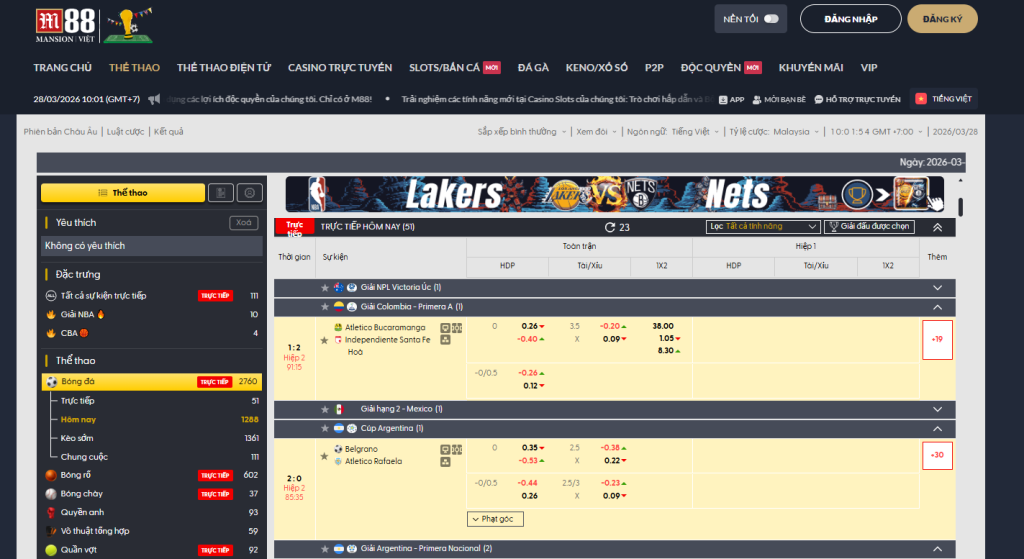1024x559 pixels.
Task: Favorite the Cúp Argentina league star
Action: [x=325, y=428]
